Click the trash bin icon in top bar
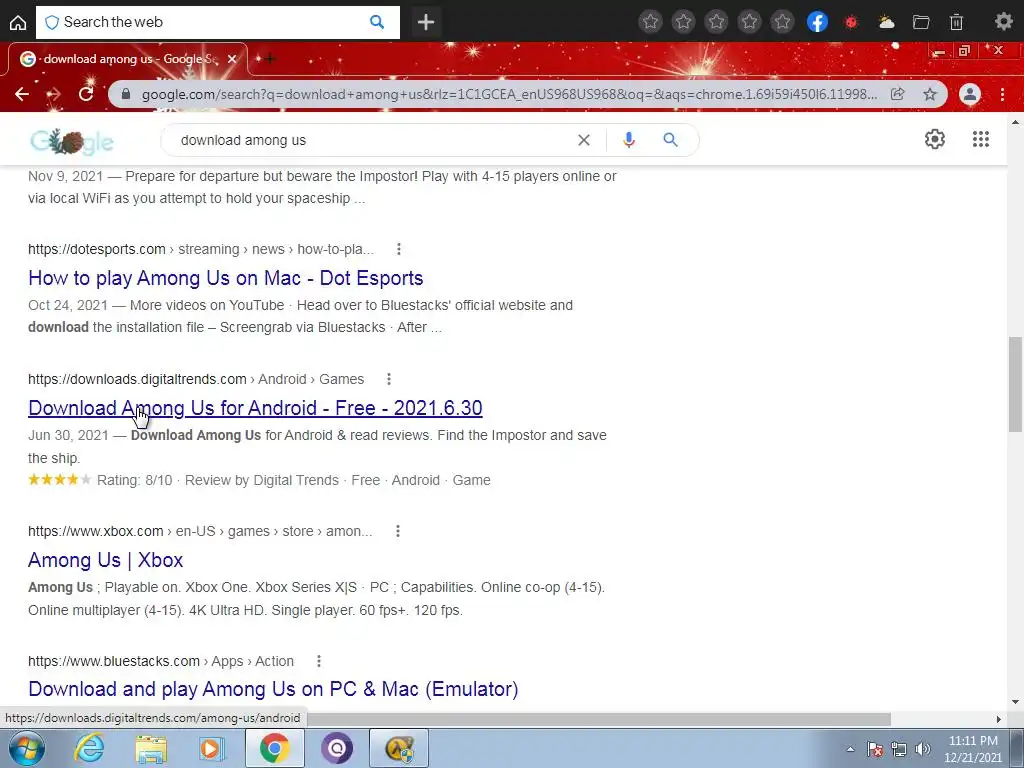Viewport: 1024px width, 768px height. [956, 22]
